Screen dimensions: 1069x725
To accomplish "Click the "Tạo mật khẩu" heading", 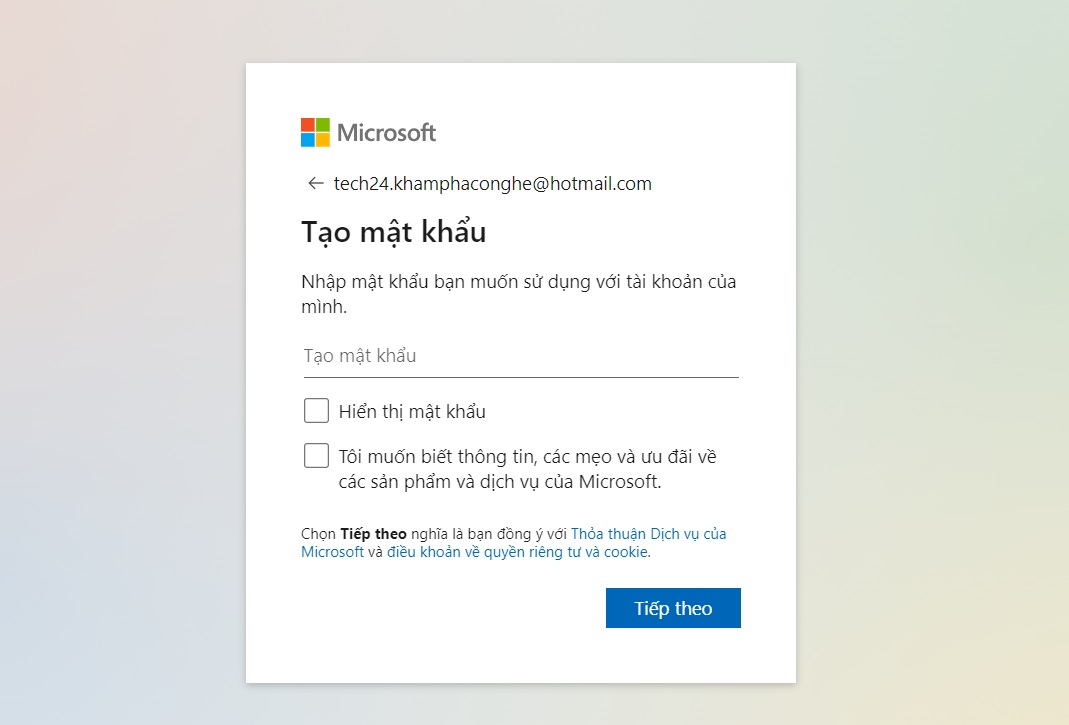I will 393,232.
